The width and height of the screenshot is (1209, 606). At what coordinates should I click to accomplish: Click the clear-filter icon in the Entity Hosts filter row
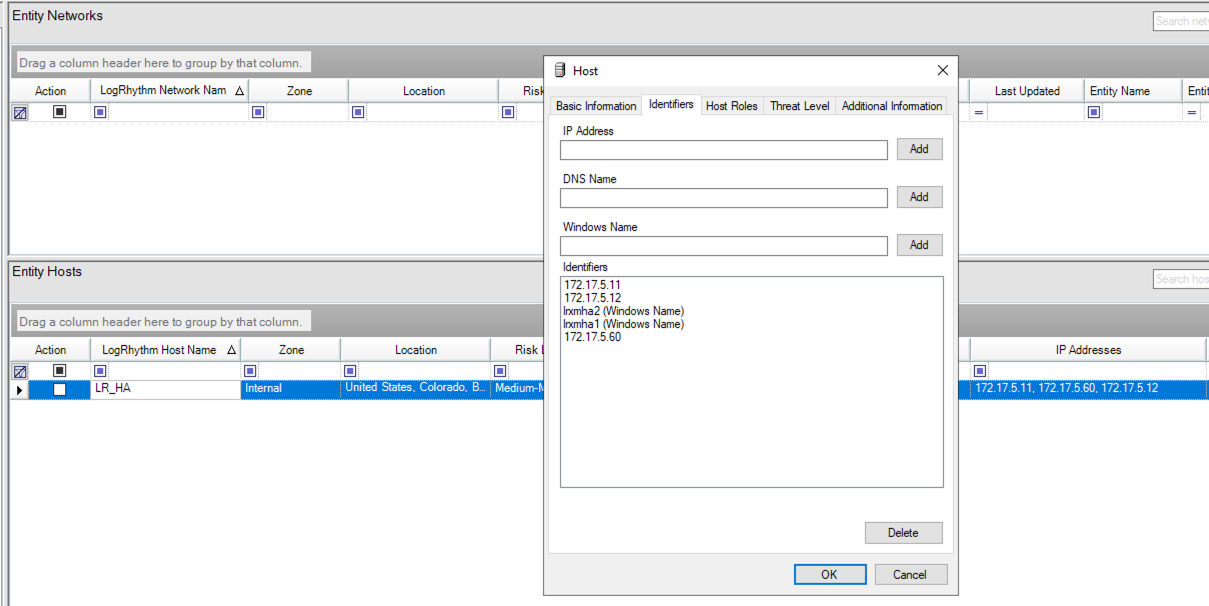click(x=19, y=372)
